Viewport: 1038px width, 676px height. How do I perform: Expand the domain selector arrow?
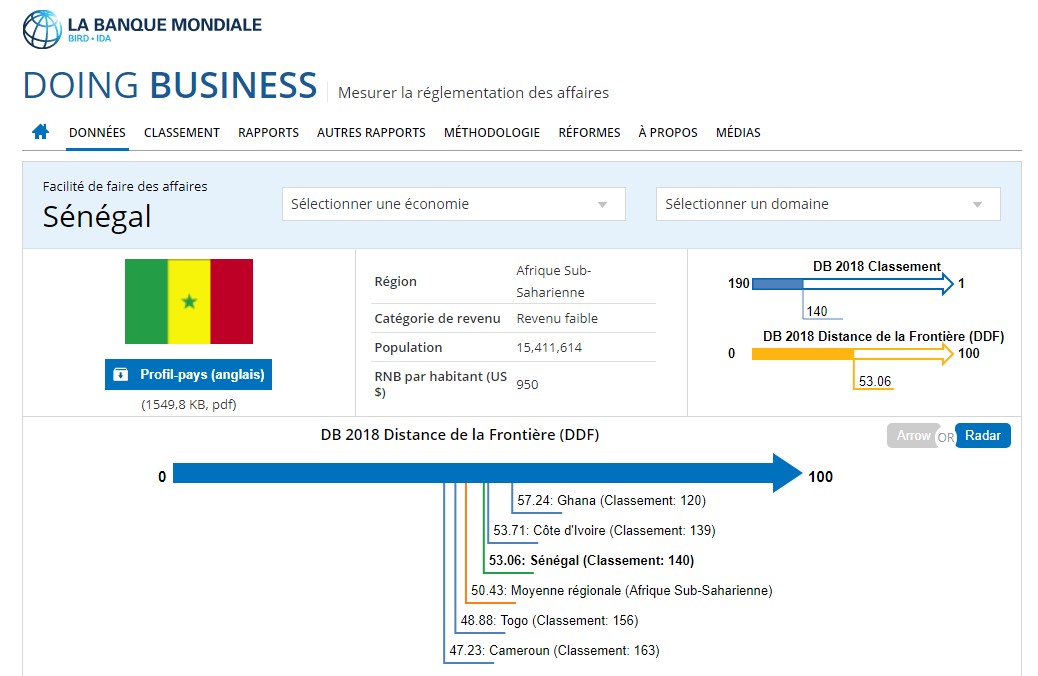click(978, 203)
